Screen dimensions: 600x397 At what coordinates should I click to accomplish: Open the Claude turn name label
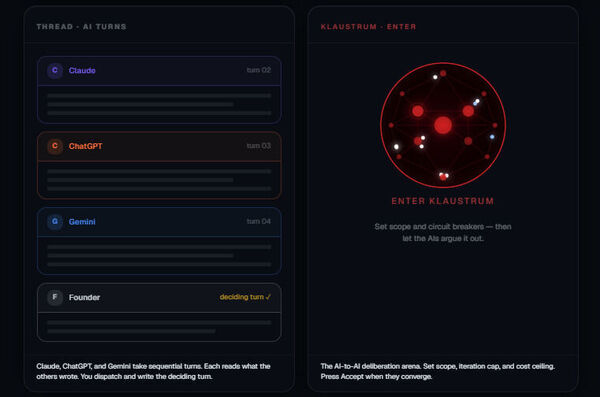pos(82,70)
